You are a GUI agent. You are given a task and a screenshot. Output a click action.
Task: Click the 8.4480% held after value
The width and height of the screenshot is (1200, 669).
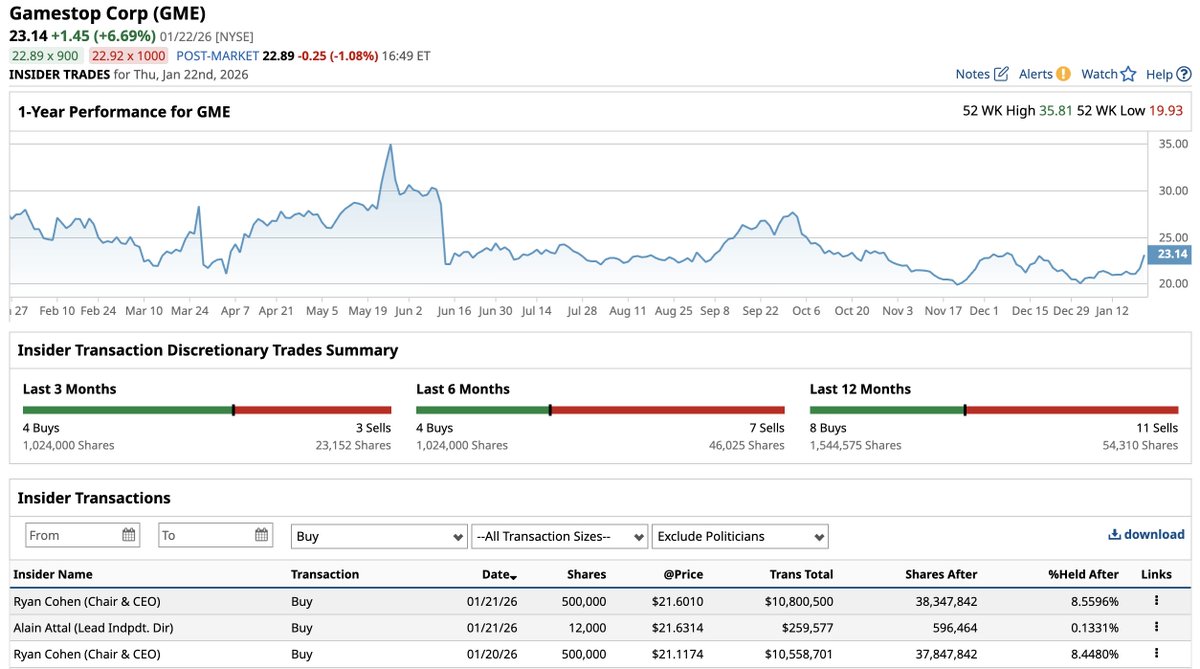pyautogui.click(x=1093, y=653)
